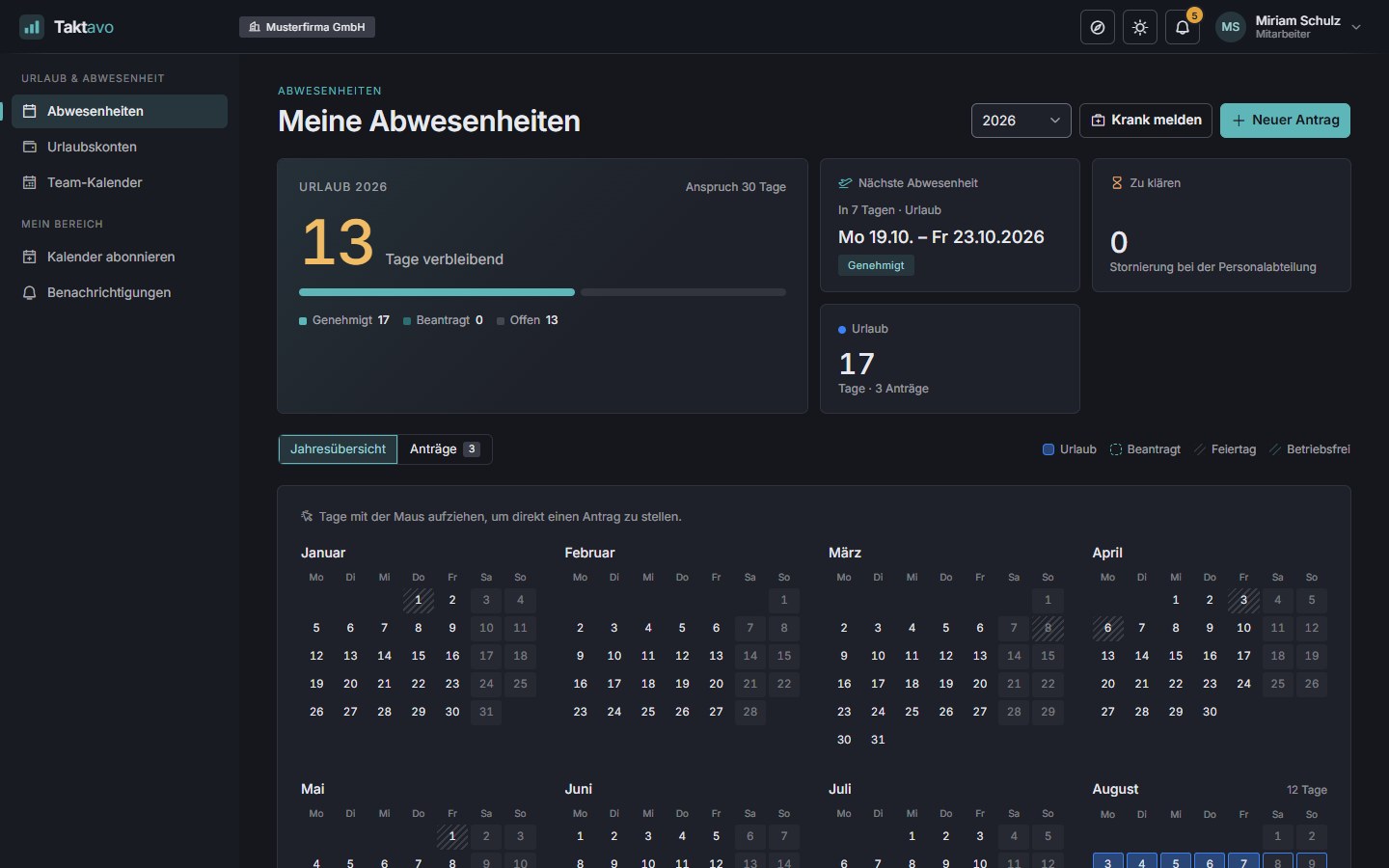Viewport: 1389px width, 868px height.
Task: Click the Urlaub legend blue swatch
Action: pos(1049,449)
